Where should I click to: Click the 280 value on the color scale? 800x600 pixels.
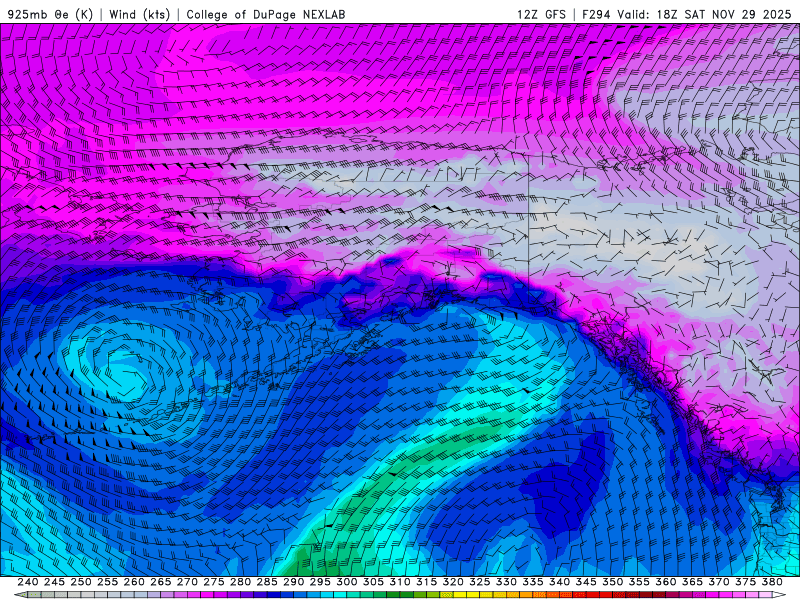pos(240,582)
